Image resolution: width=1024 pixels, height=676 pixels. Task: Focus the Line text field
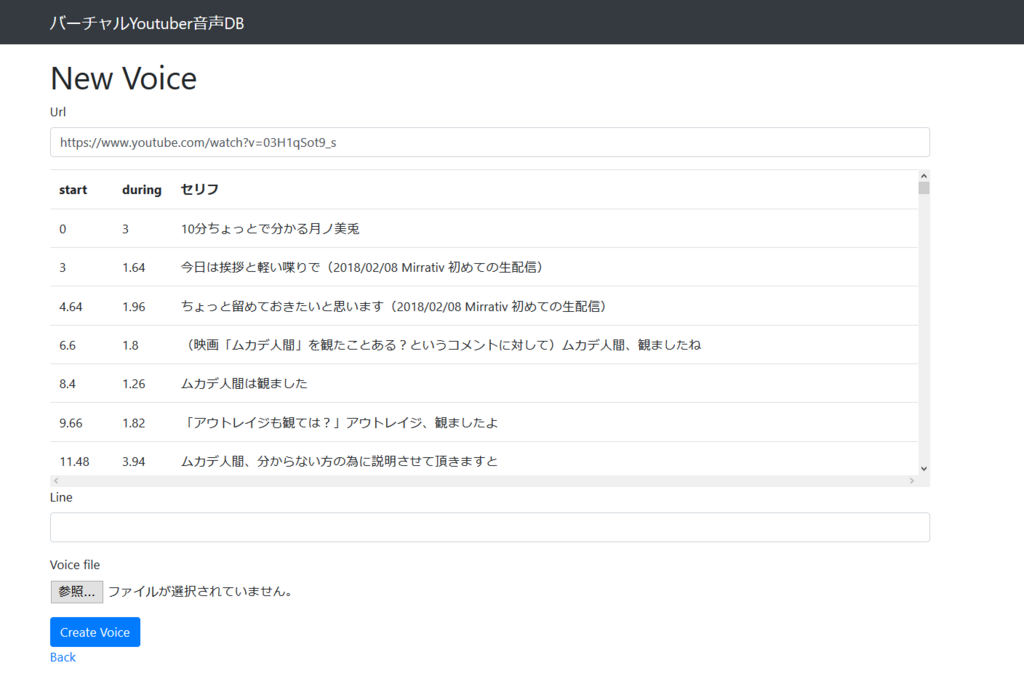[x=490, y=527]
